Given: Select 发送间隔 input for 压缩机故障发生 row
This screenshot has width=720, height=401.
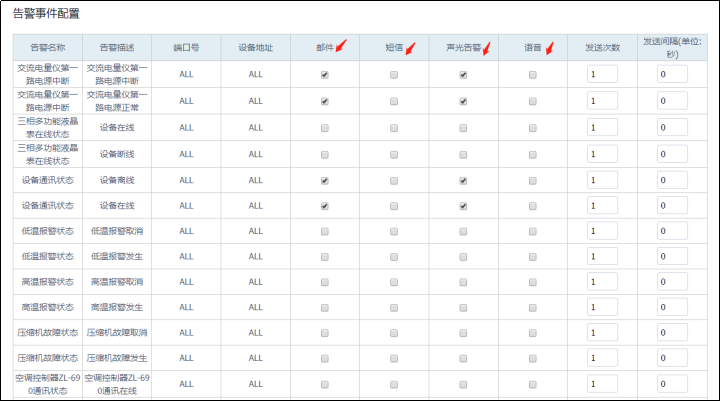Looking at the screenshot, I should (671, 357).
